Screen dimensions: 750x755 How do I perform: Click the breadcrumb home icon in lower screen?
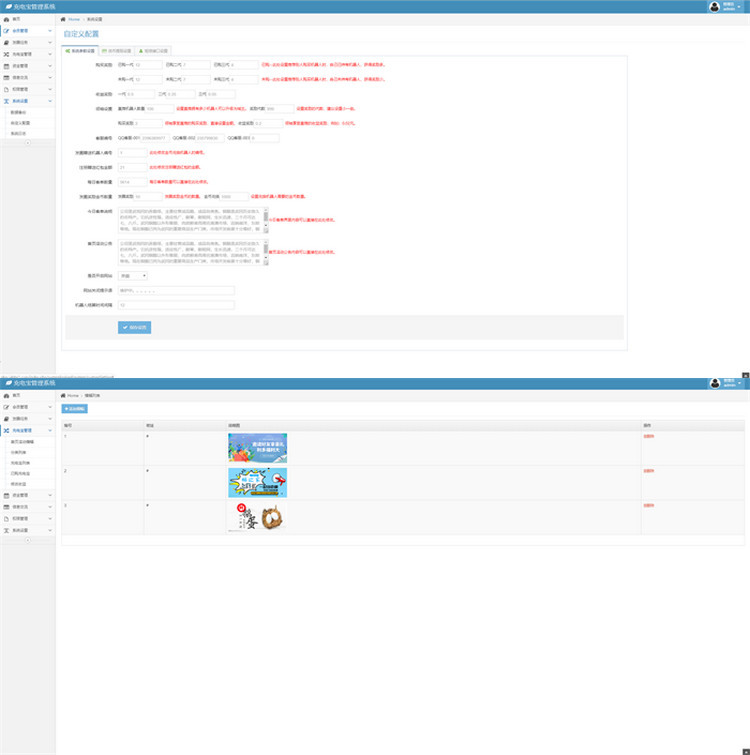pos(63,395)
